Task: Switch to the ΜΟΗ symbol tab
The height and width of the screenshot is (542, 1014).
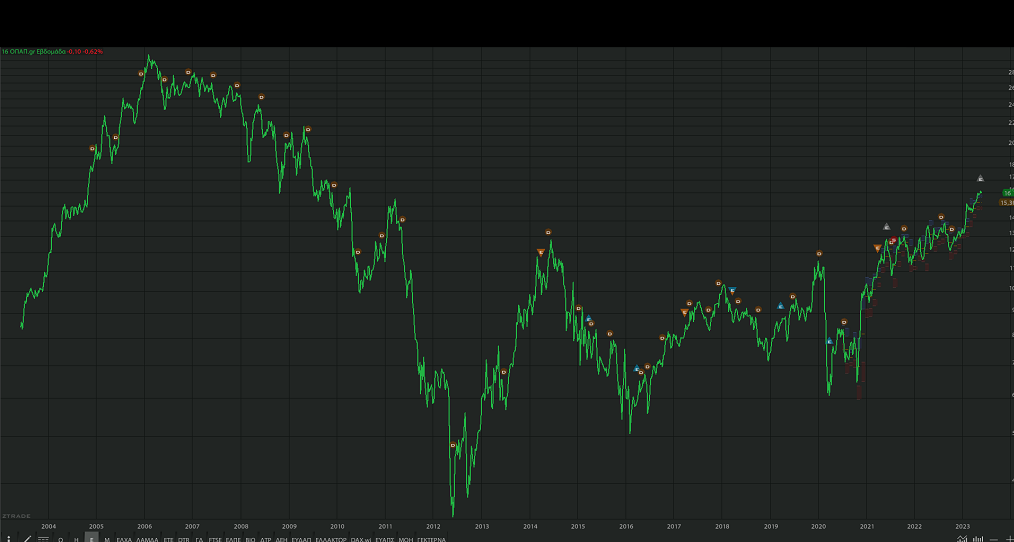Action: pos(406,539)
